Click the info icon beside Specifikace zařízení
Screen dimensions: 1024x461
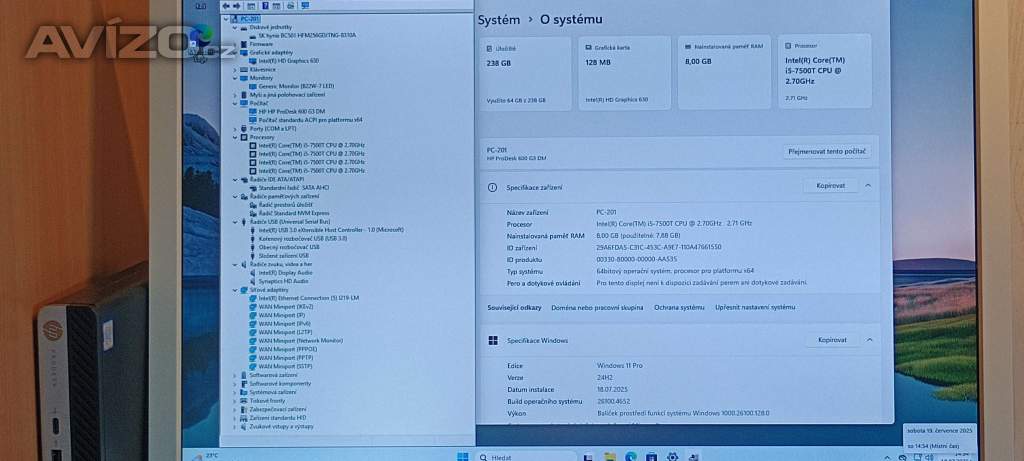[492, 187]
